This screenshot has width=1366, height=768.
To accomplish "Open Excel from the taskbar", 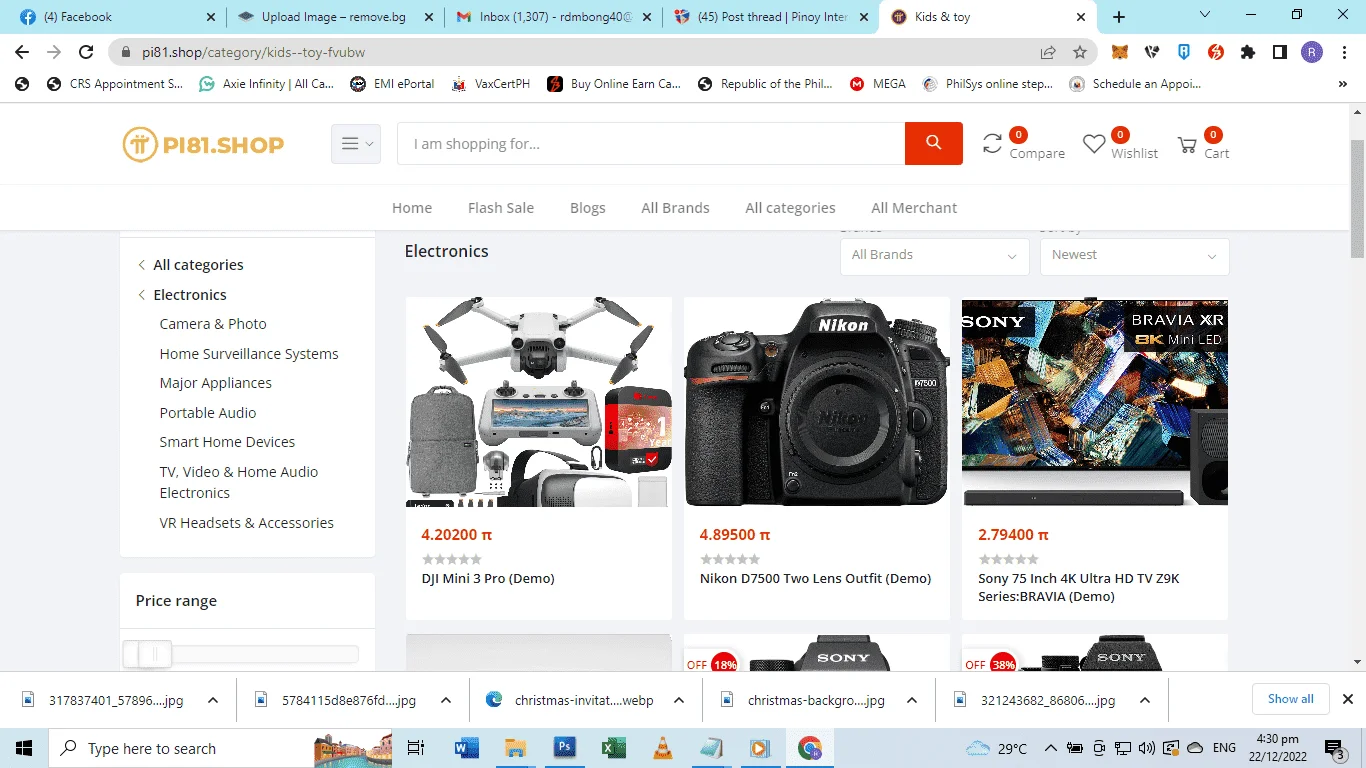I will coord(613,748).
